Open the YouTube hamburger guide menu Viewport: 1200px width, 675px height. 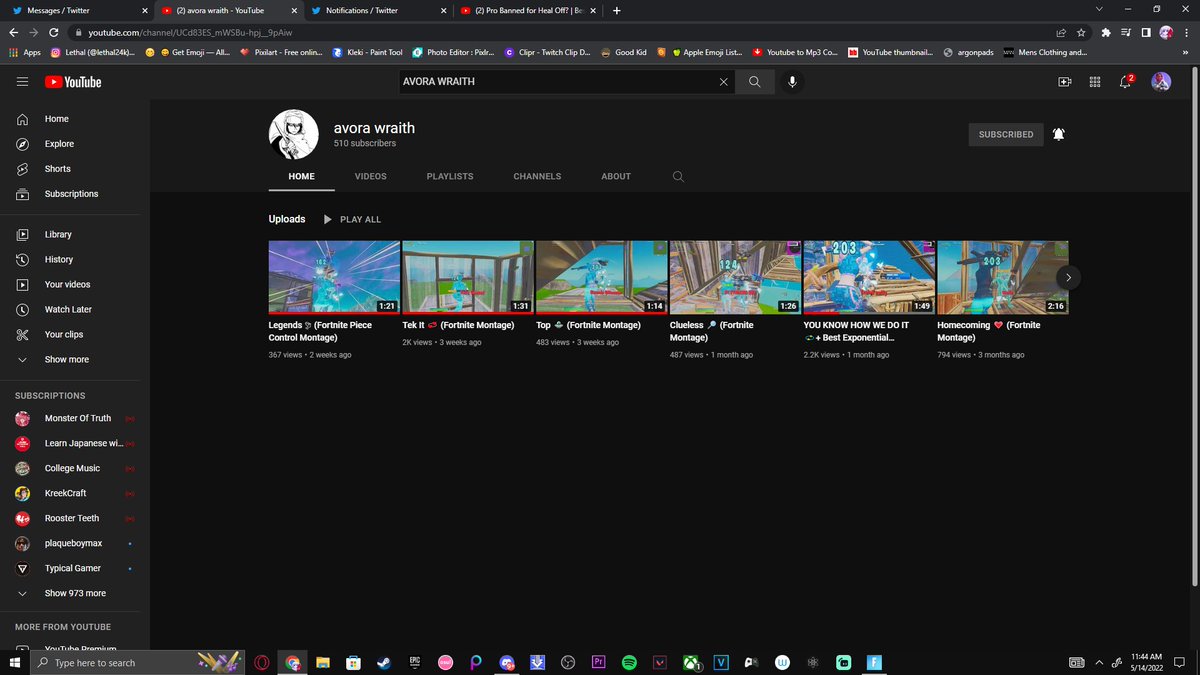(x=22, y=82)
